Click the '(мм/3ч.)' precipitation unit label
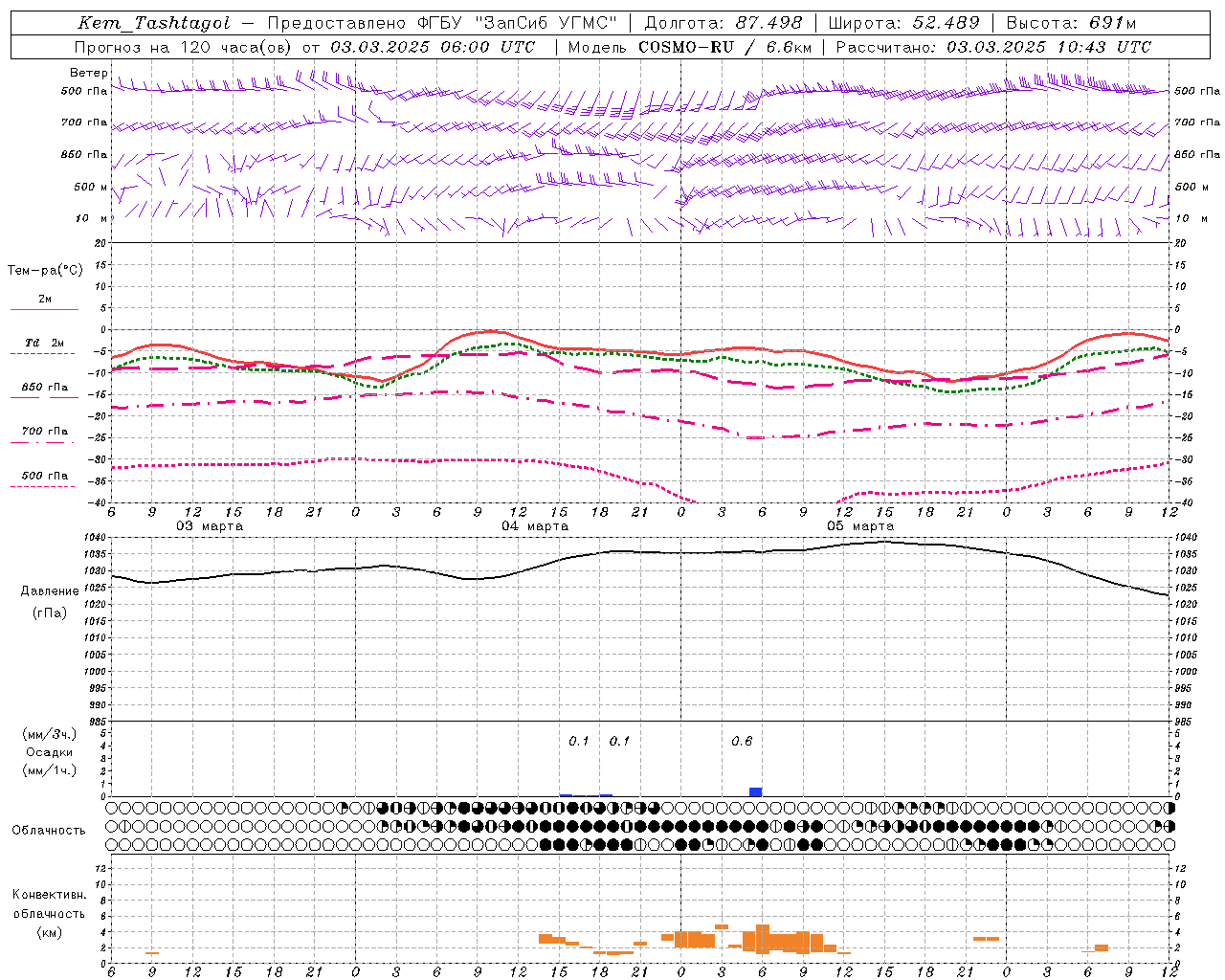 pos(50,734)
